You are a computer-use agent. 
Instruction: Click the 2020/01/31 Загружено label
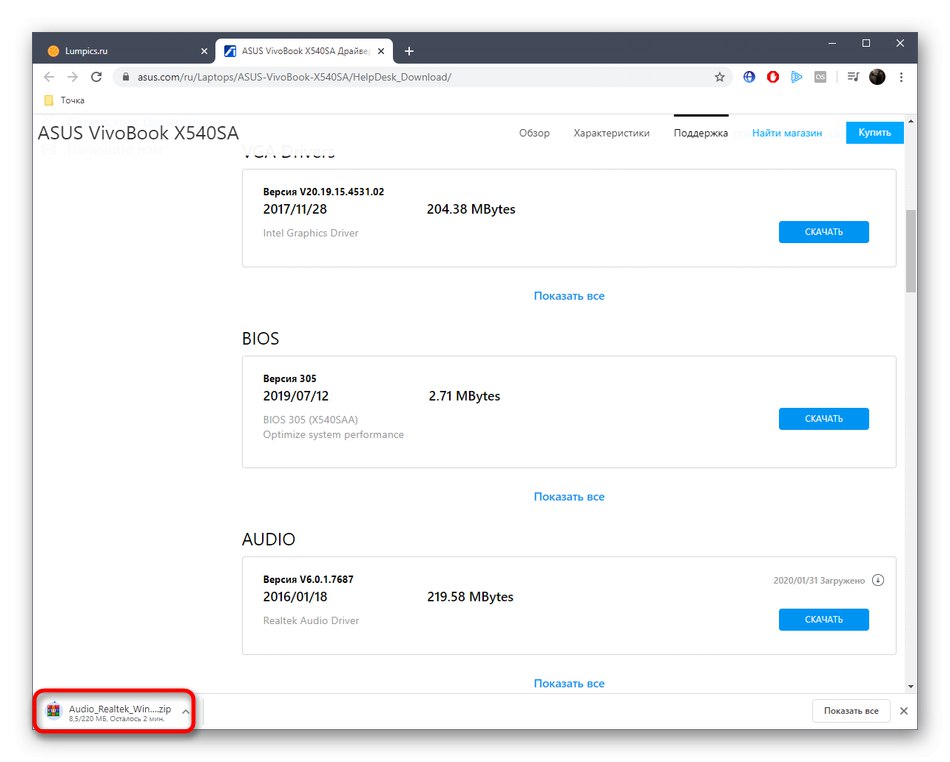click(819, 580)
